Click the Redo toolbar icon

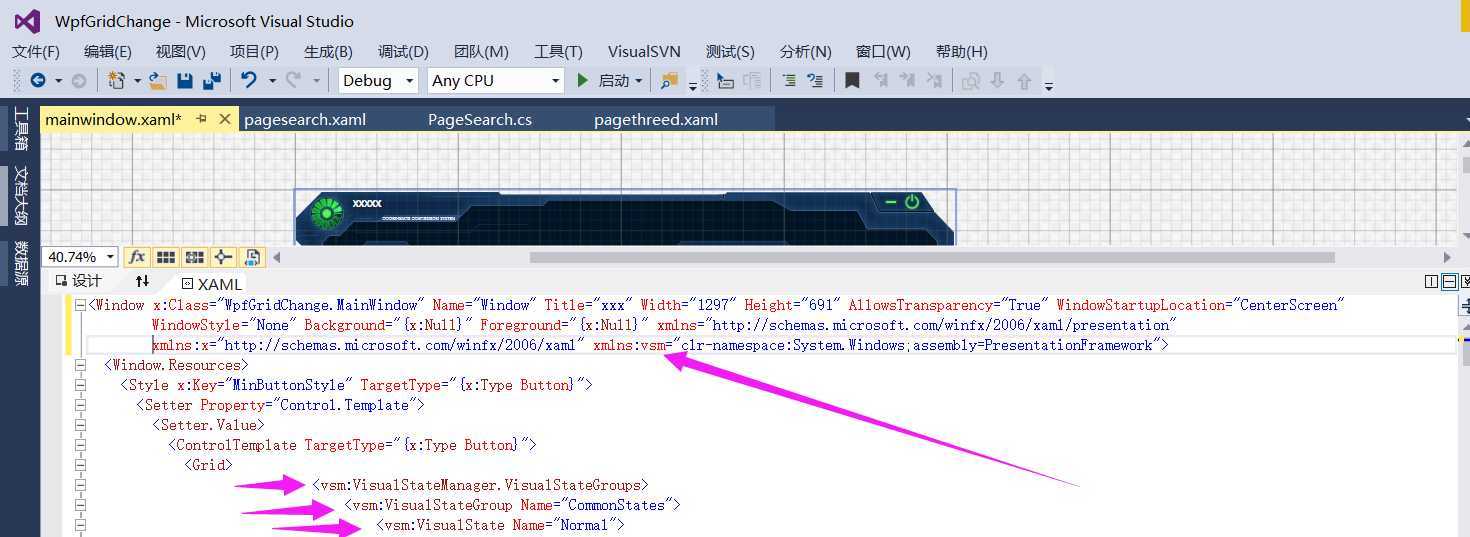pyautogui.click(x=294, y=80)
